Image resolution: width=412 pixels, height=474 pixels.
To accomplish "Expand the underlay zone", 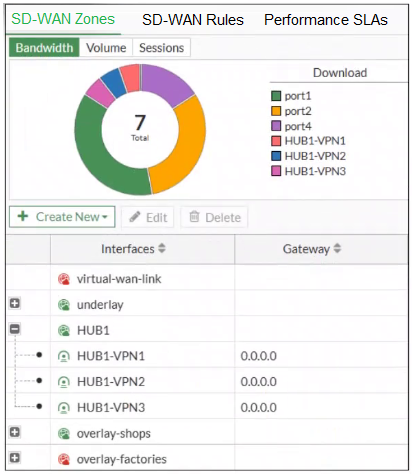I will click(15, 303).
